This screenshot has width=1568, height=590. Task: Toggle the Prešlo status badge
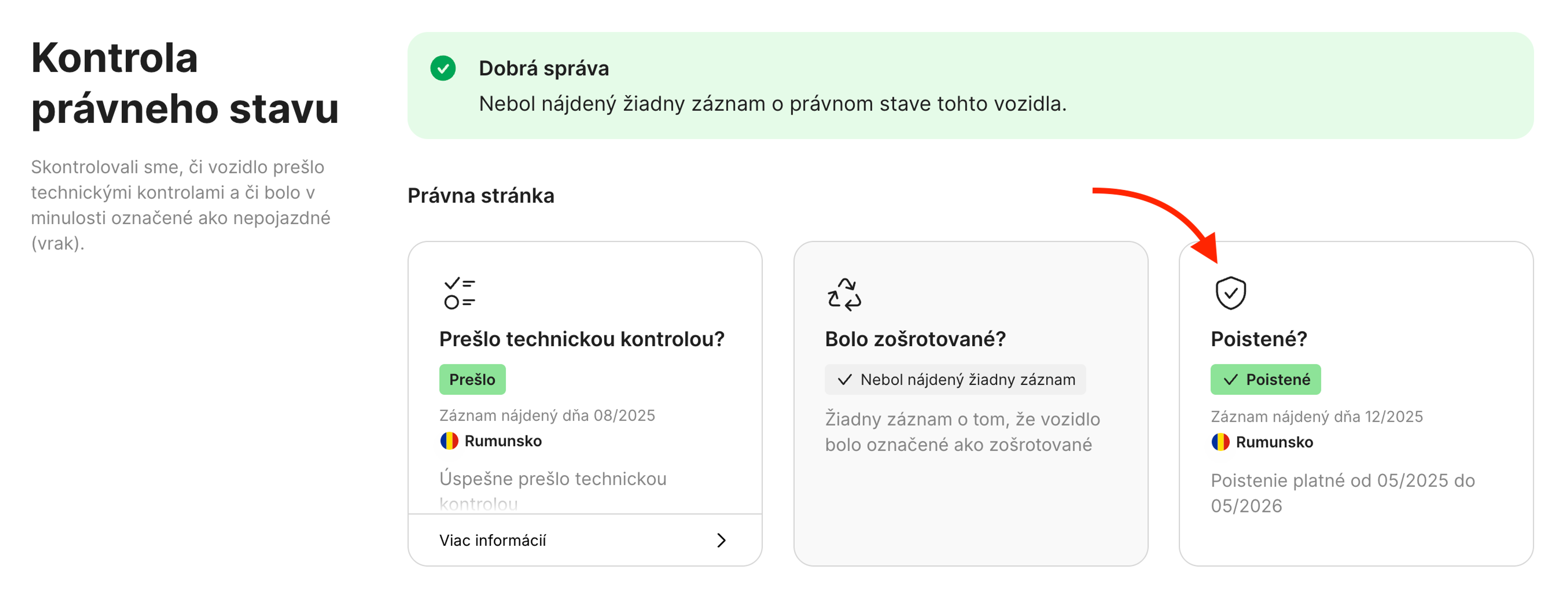pos(472,379)
